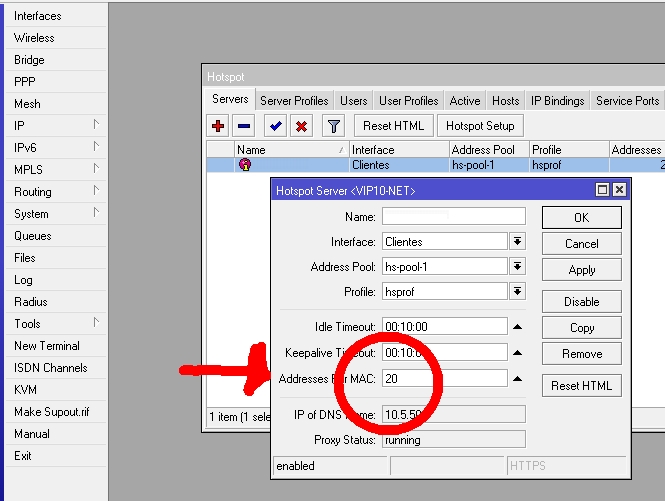This screenshot has height=501, width=665.
Task: Open PPP in the sidebar menu
Action: click(56, 82)
